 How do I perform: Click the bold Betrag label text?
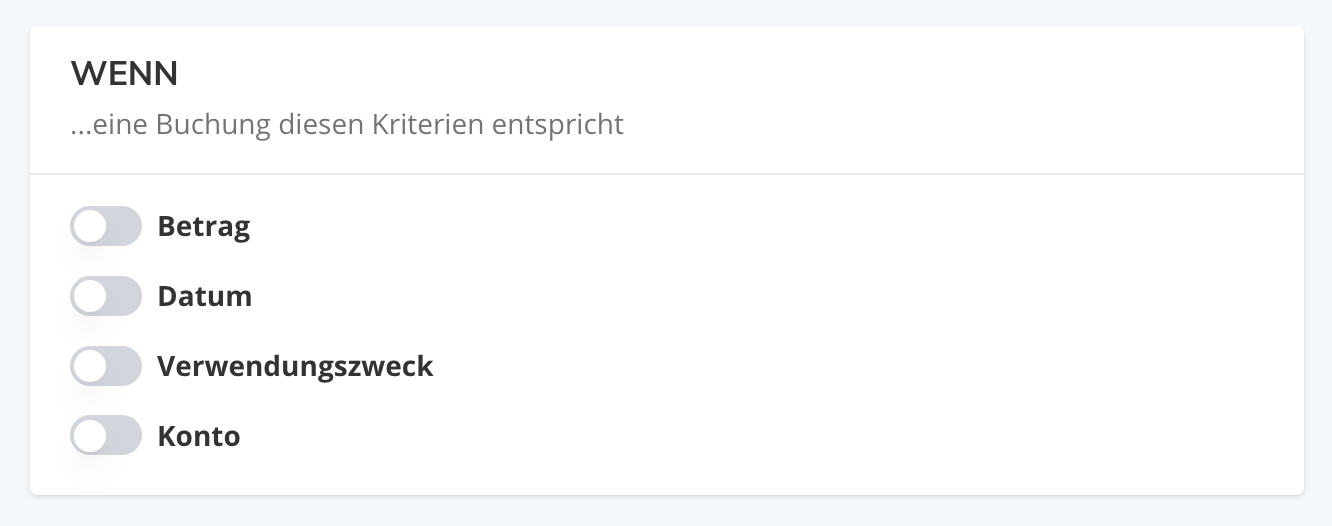tap(204, 227)
